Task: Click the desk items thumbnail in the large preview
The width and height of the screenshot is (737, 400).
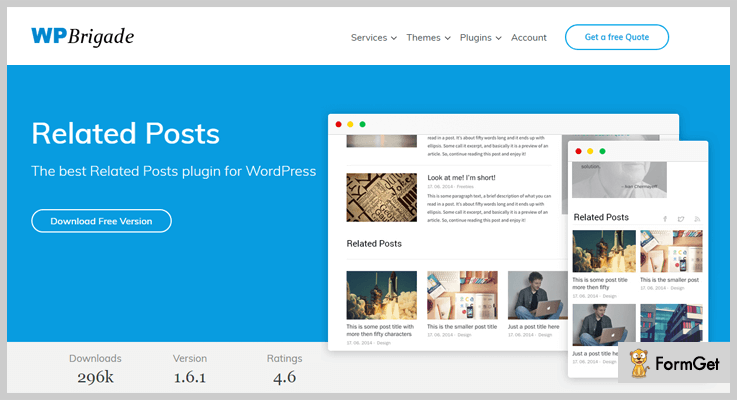Action: [x=462, y=295]
